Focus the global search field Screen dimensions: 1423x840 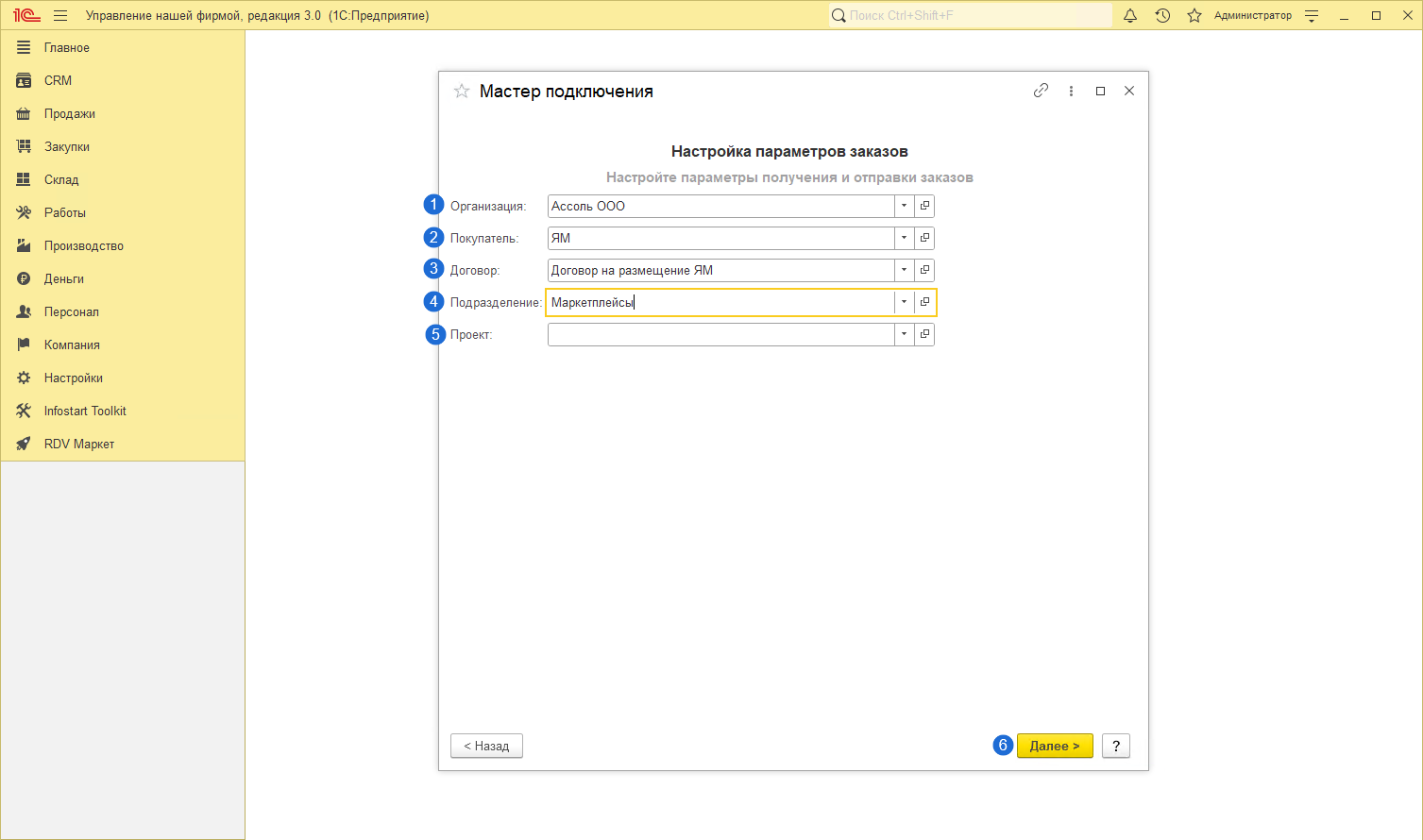click(x=971, y=15)
